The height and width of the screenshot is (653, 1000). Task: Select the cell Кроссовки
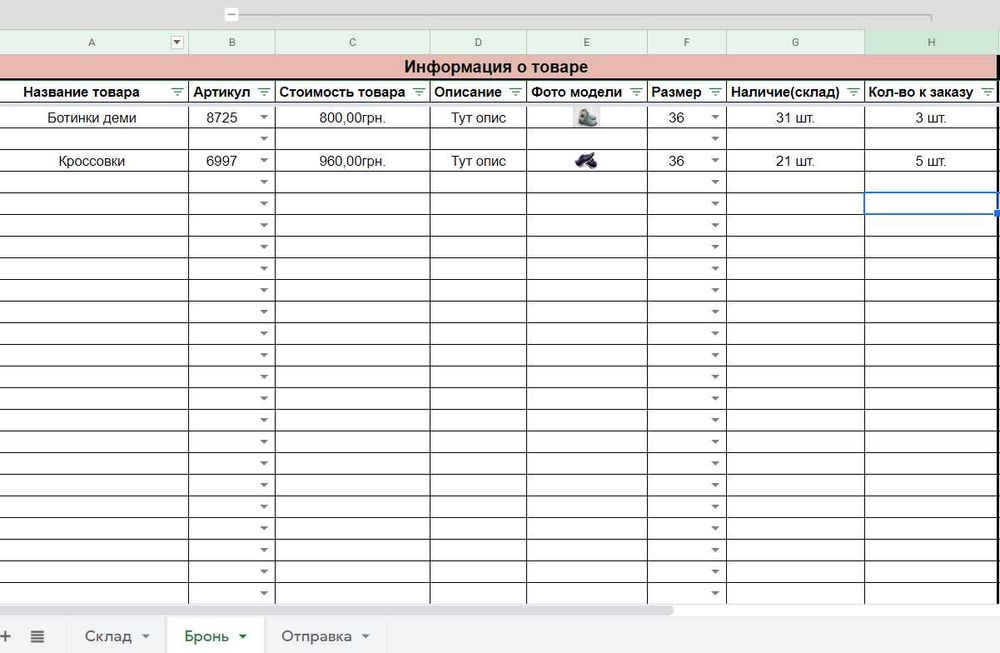pyautogui.click(x=92, y=161)
